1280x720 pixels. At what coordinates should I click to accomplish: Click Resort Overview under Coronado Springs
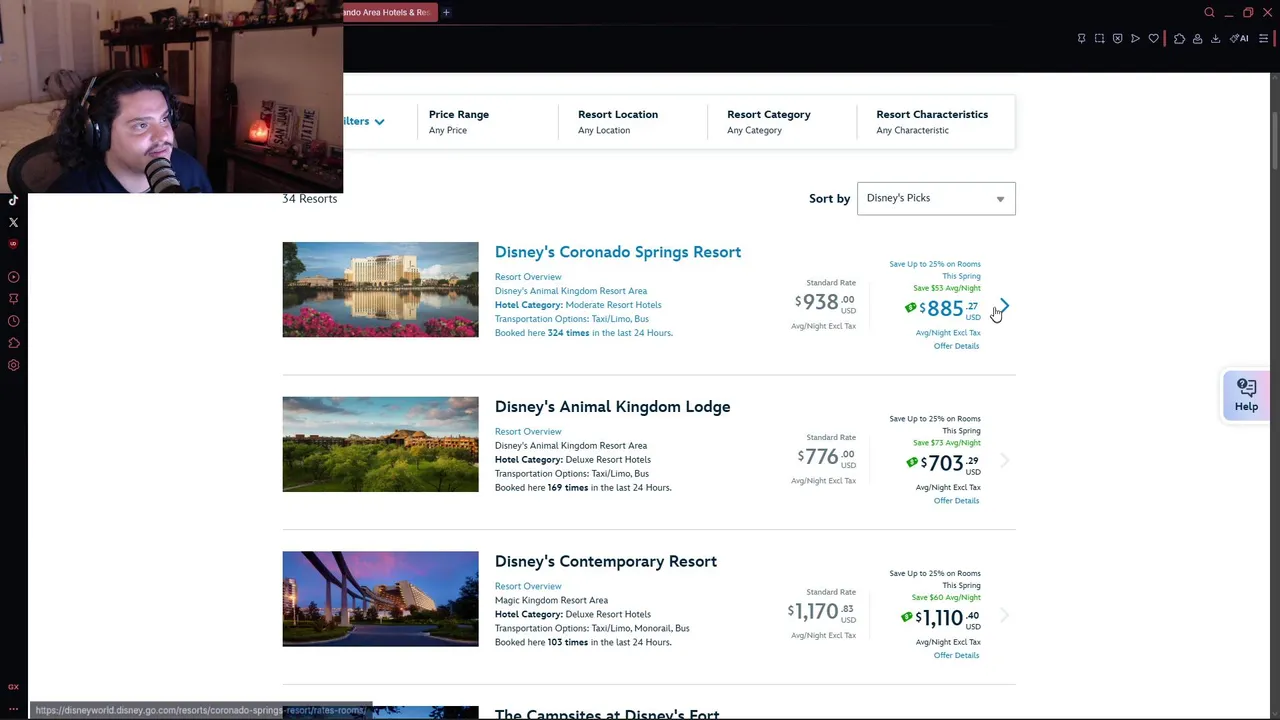[x=528, y=277]
